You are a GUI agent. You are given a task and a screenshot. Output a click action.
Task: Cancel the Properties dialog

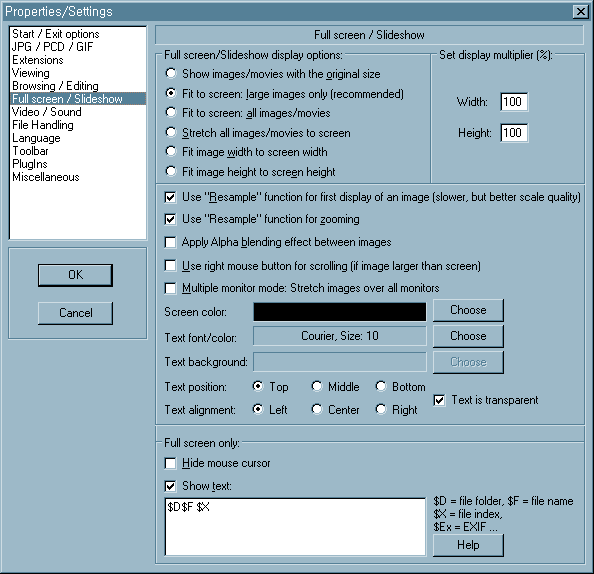coord(75,313)
